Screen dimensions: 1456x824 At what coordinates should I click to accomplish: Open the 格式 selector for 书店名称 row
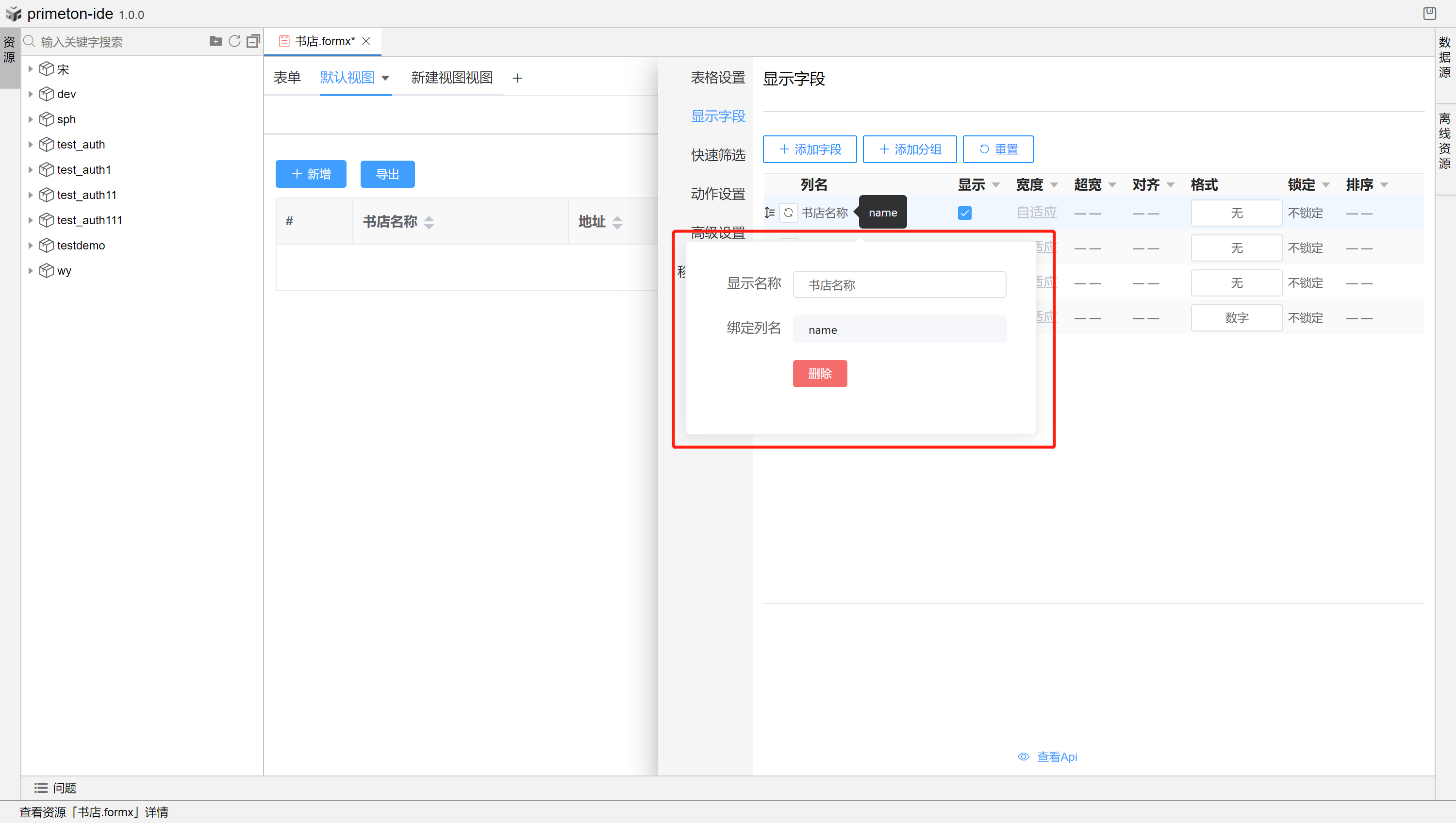click(1237, 214)
